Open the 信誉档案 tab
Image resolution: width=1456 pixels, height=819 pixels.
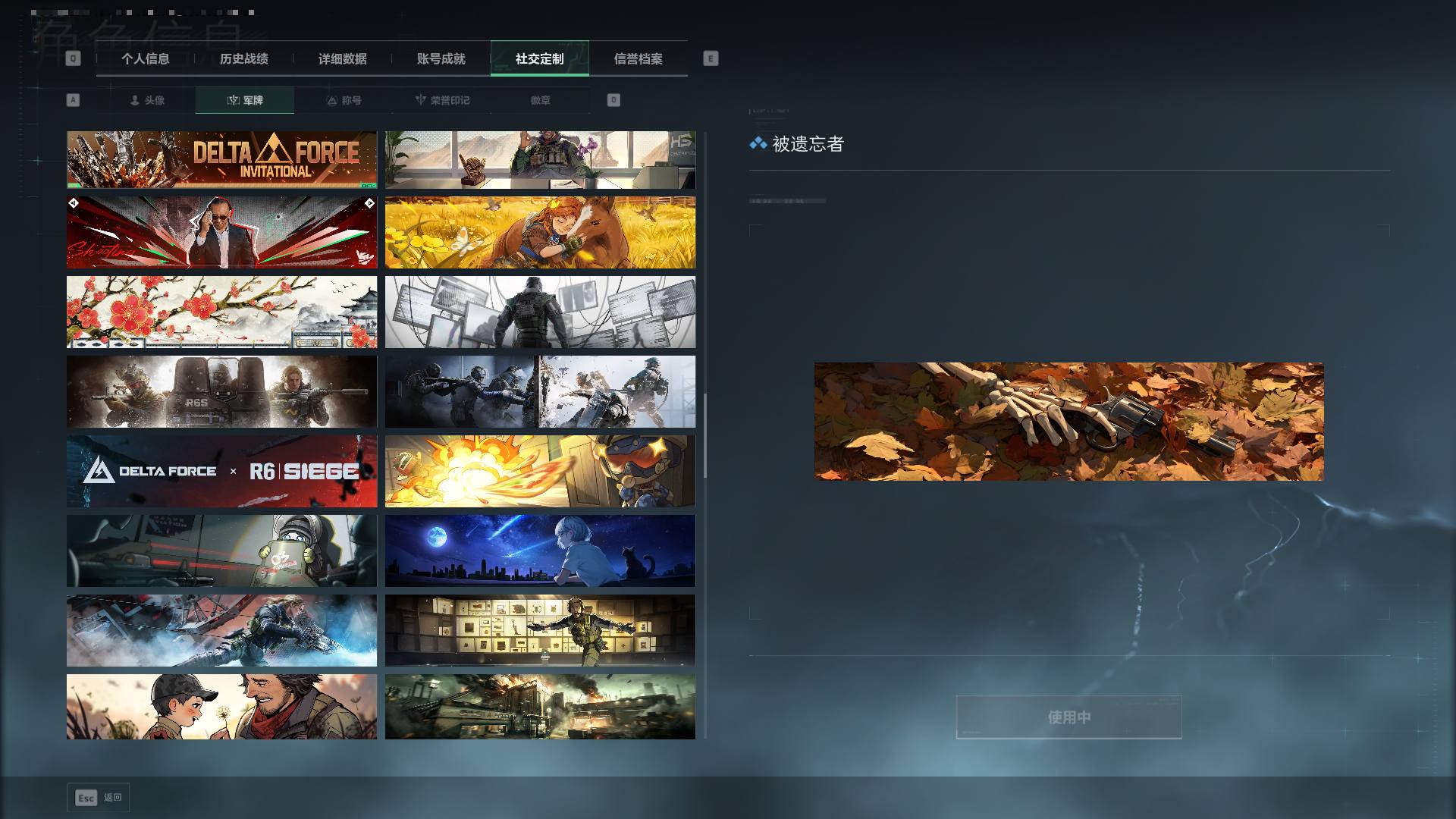639,58
